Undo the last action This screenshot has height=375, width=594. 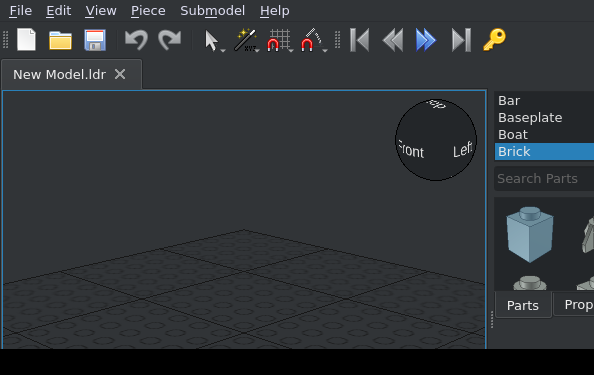(x=136, y=40)
